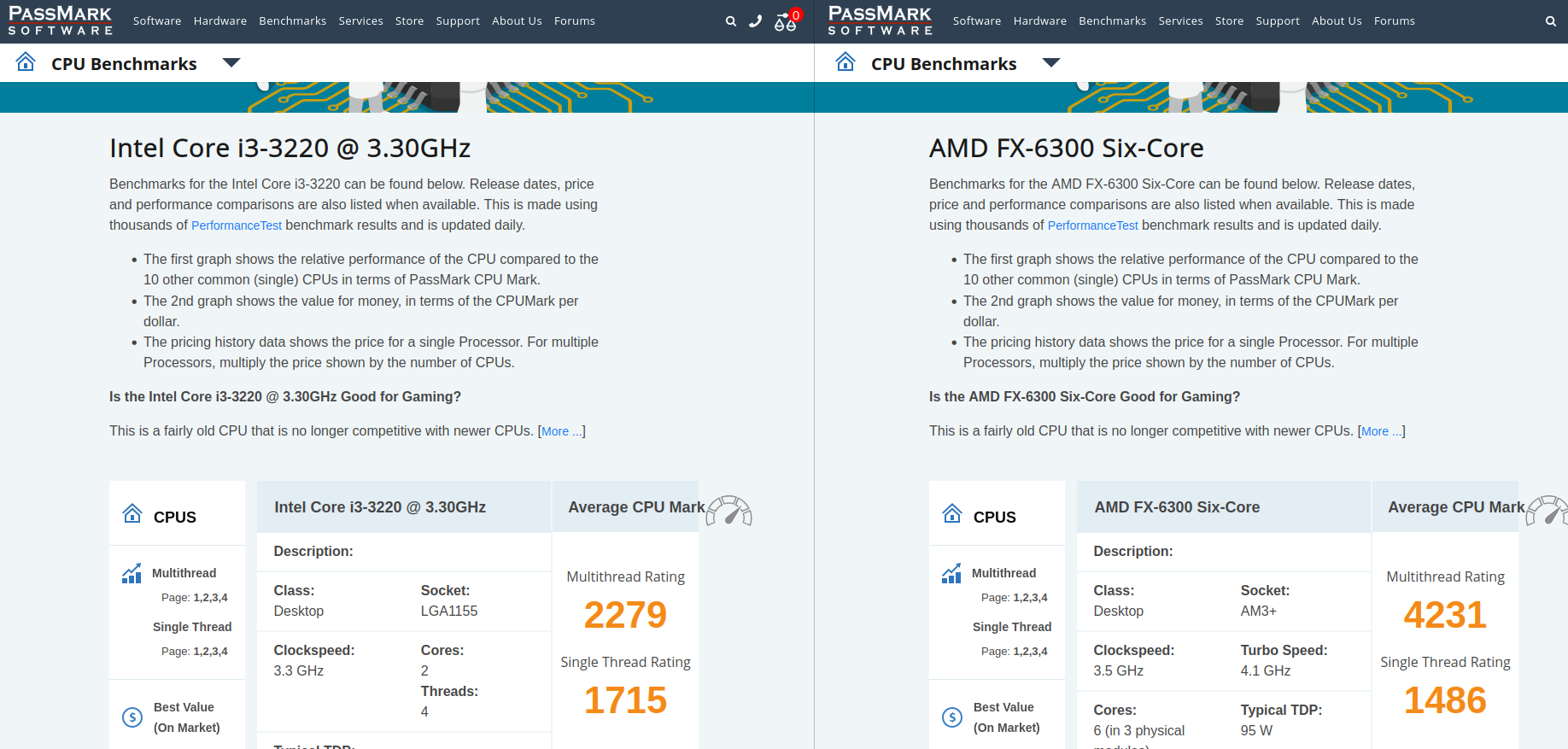Click the PassMark Software logo in the AMD page window
This screenshot has width=1568, height=749.
[880, 20]
